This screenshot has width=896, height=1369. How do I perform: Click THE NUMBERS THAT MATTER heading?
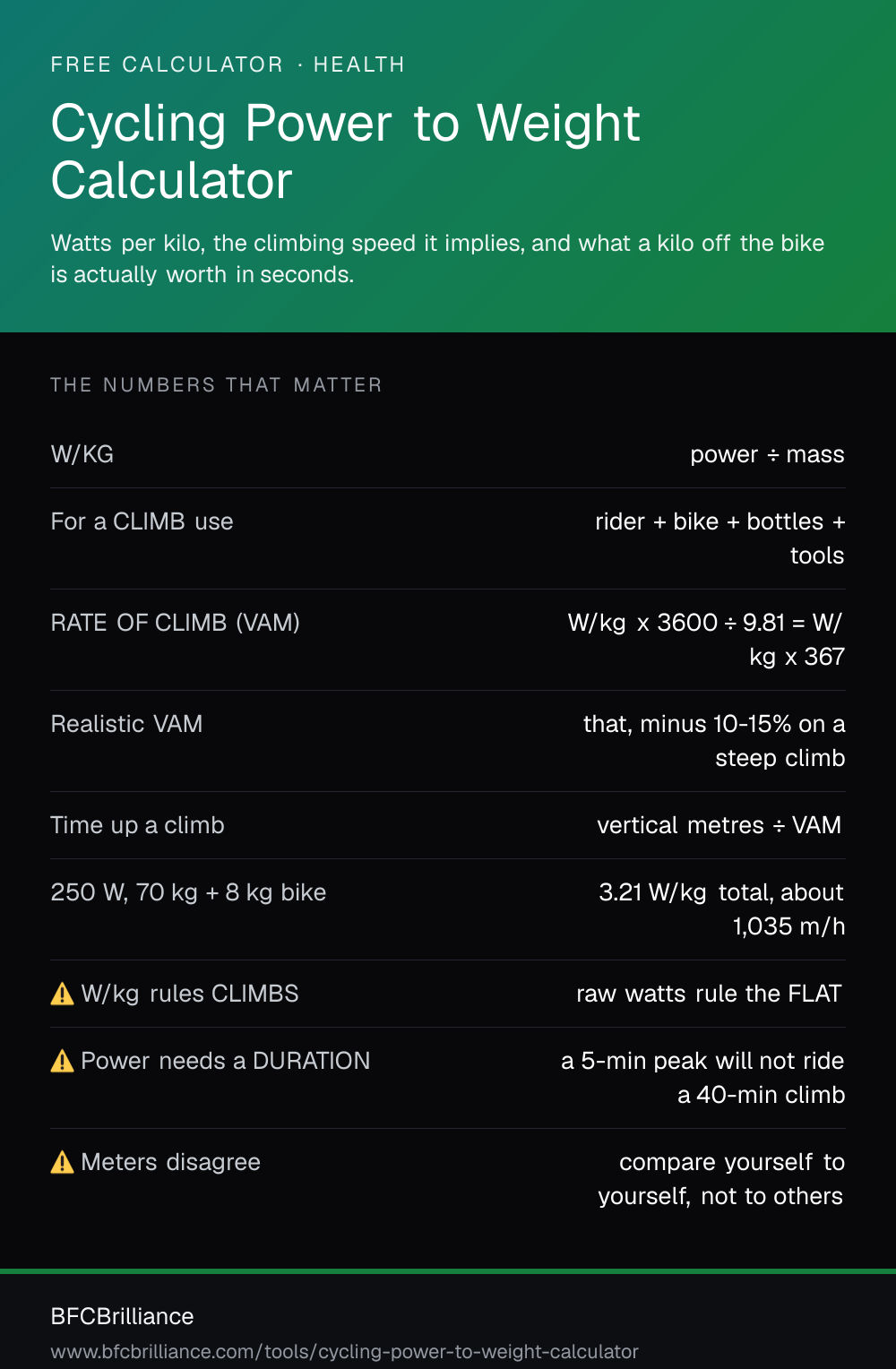tap(217, 385)
